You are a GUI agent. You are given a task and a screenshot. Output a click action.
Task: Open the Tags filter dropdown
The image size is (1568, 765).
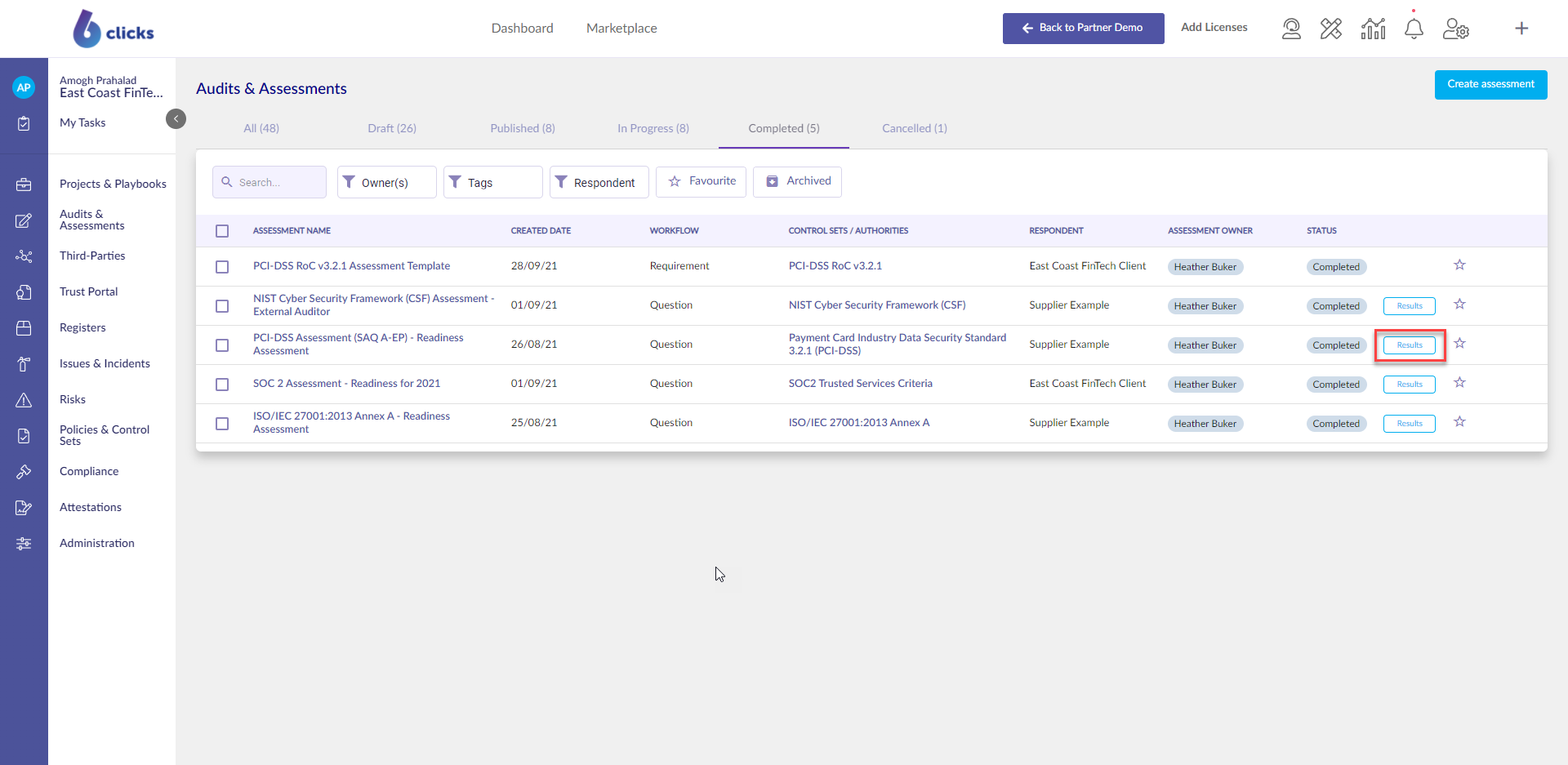[492, 182]
